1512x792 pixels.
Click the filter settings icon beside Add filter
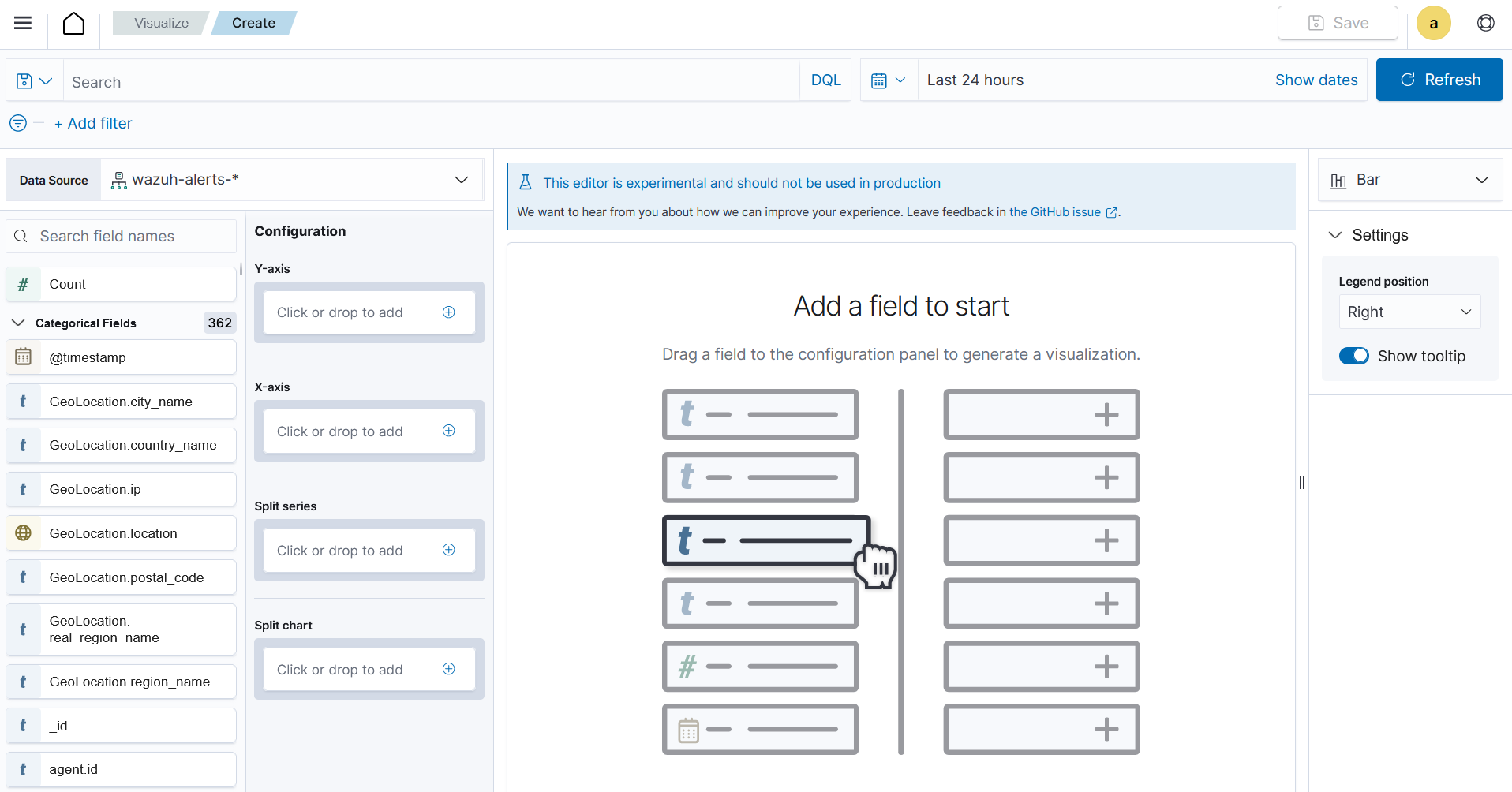pyautogui.click(x=17, y=123)
